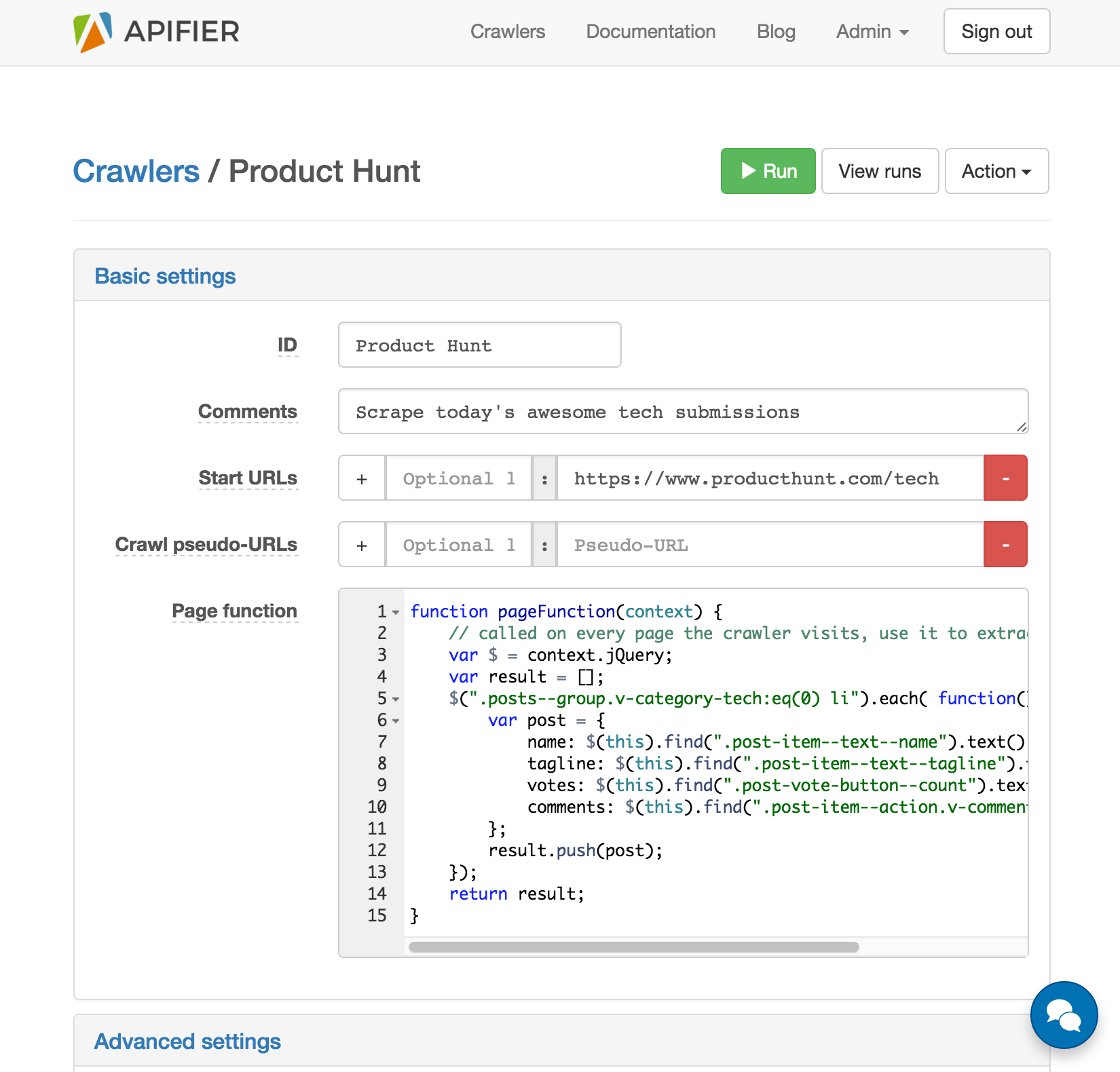Click the 'function pageFunction(context)' line
The height and width of the screenshot is (1072, 1120).
566,612
